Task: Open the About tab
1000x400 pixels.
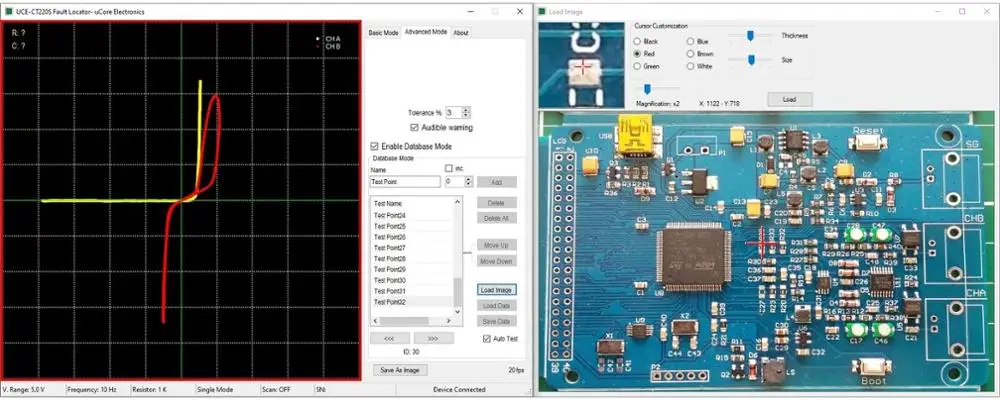Action: [460, 33]
